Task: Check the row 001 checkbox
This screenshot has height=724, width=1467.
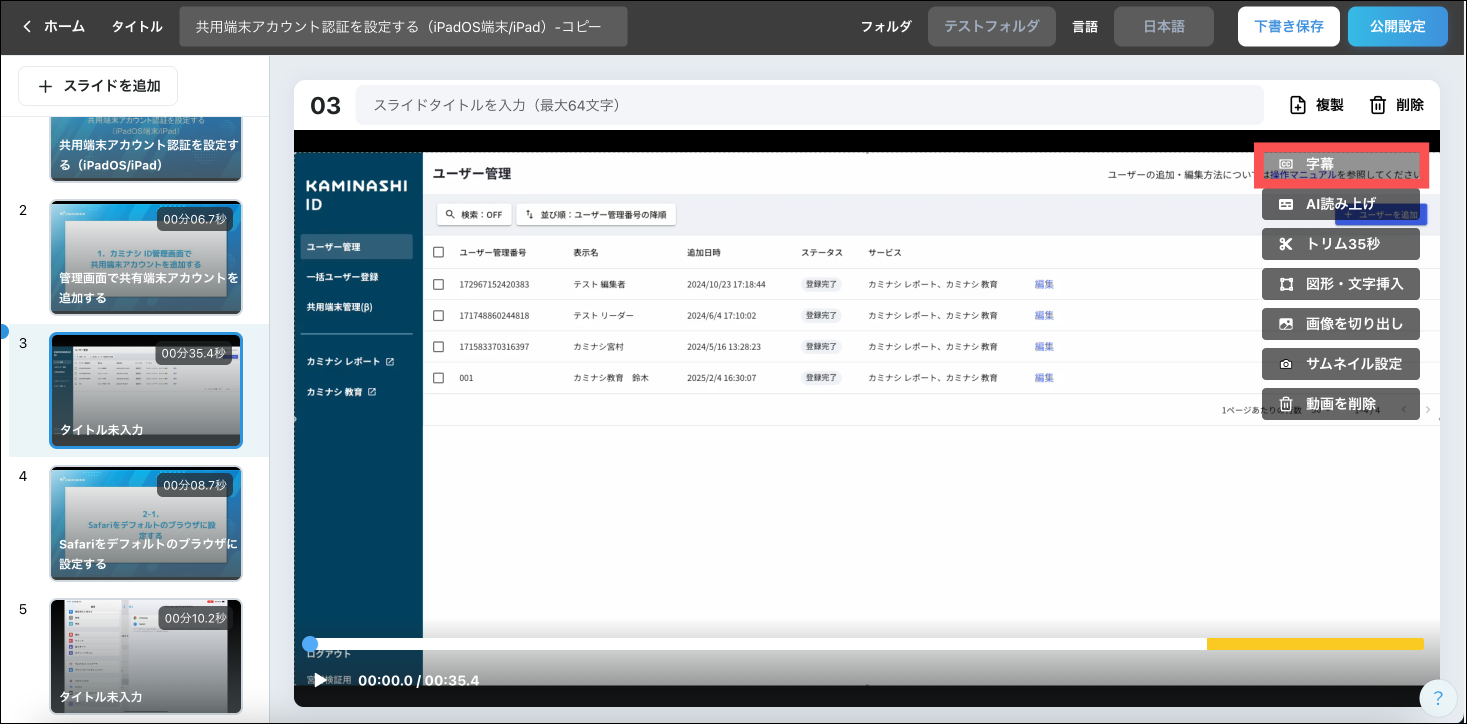Action: point(438,378)
